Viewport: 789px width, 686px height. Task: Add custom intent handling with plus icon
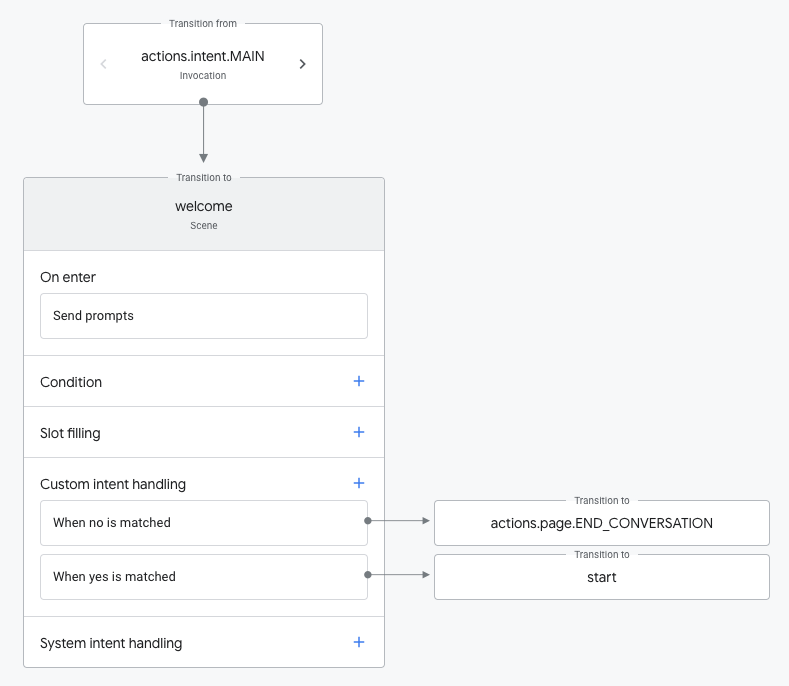pos(359,483)
